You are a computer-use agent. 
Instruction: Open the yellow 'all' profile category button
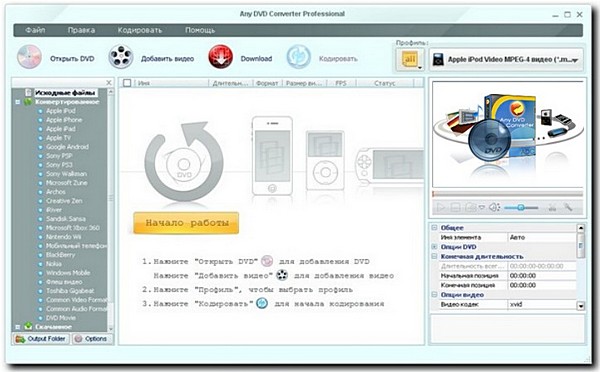click(x=410, y=60)
